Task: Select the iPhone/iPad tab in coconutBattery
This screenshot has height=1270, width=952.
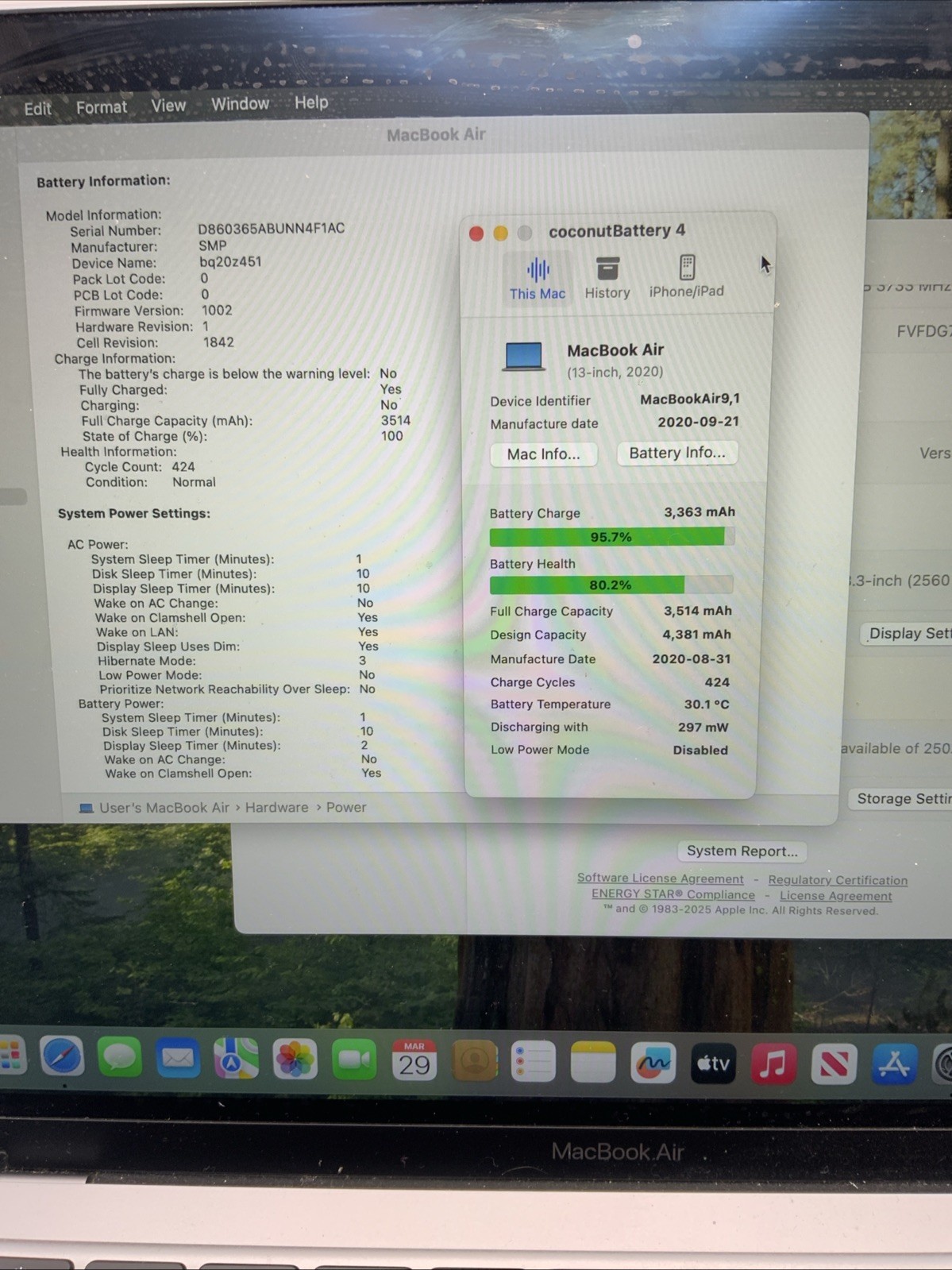Action: (x=687, y=277)
